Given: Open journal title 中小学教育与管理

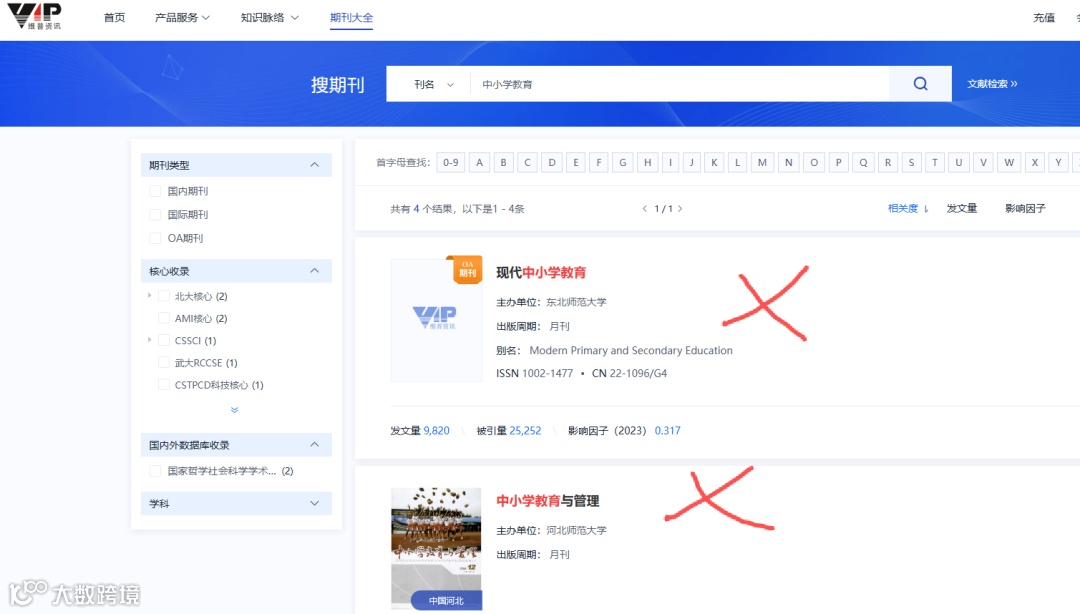Looking at the screenshot, I should click(x=548, y=501).
